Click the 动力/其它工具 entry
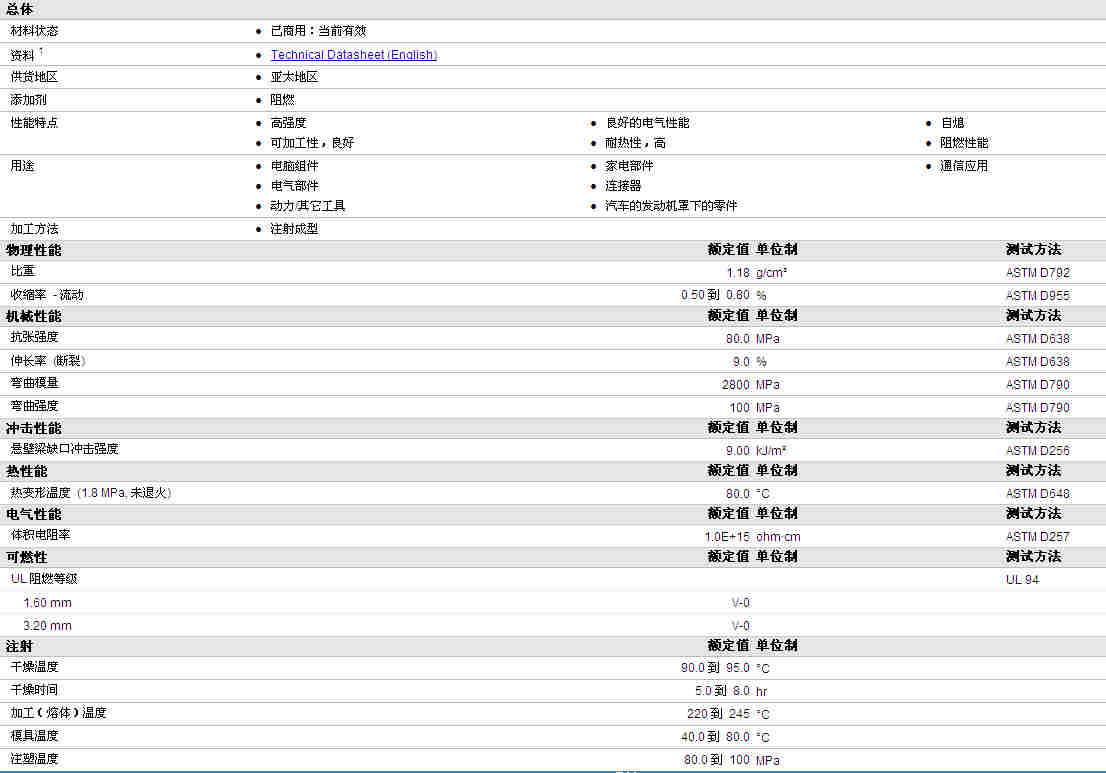This screenshot has height=773, width=1106. pos(308,206)
